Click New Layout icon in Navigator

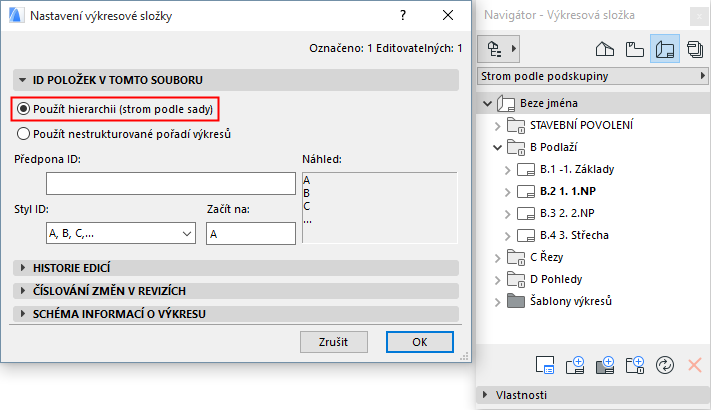click(575, 365)
